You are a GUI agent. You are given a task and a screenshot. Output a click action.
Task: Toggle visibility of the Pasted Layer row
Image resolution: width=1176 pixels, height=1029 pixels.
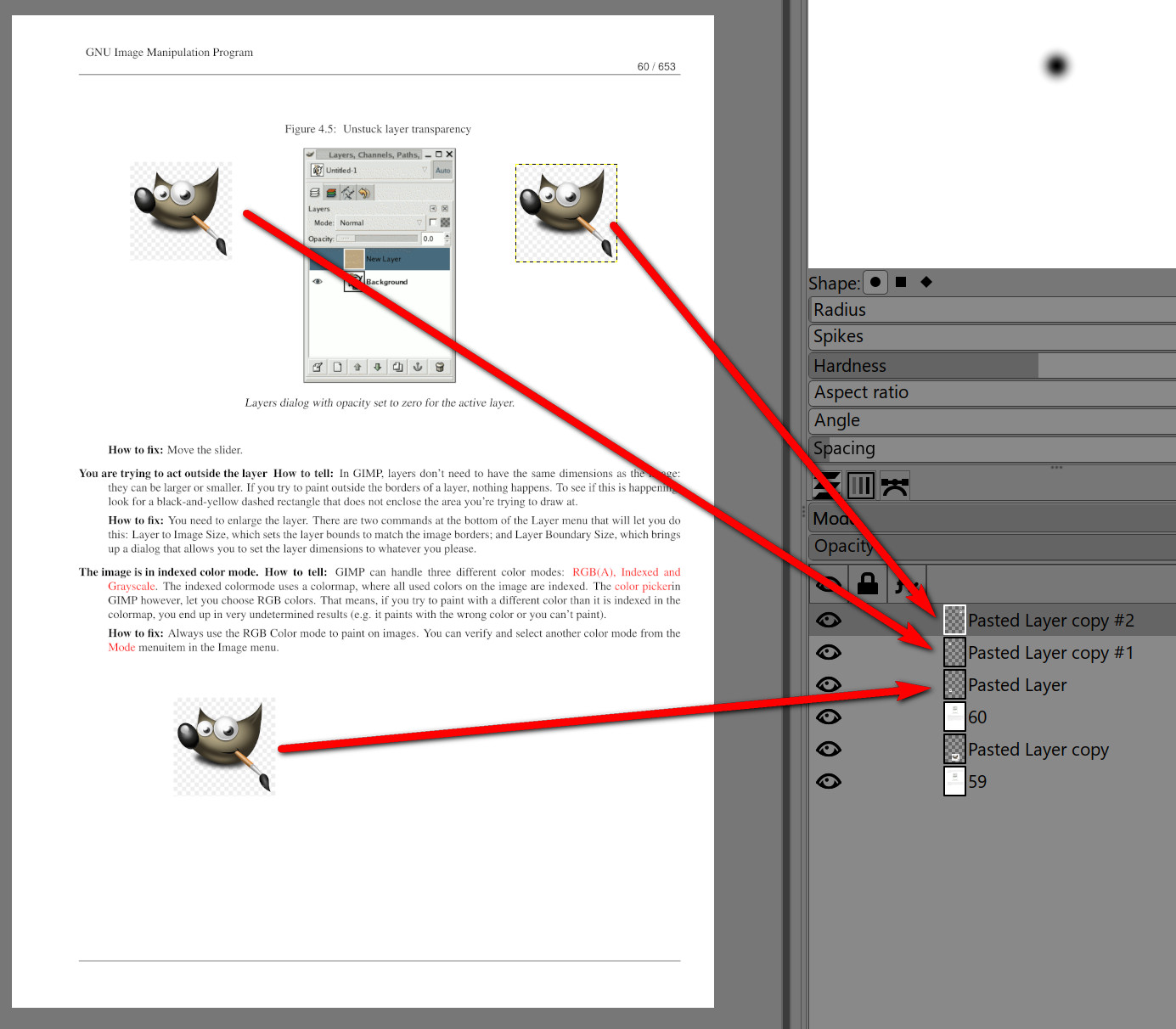tap(829, 685)
